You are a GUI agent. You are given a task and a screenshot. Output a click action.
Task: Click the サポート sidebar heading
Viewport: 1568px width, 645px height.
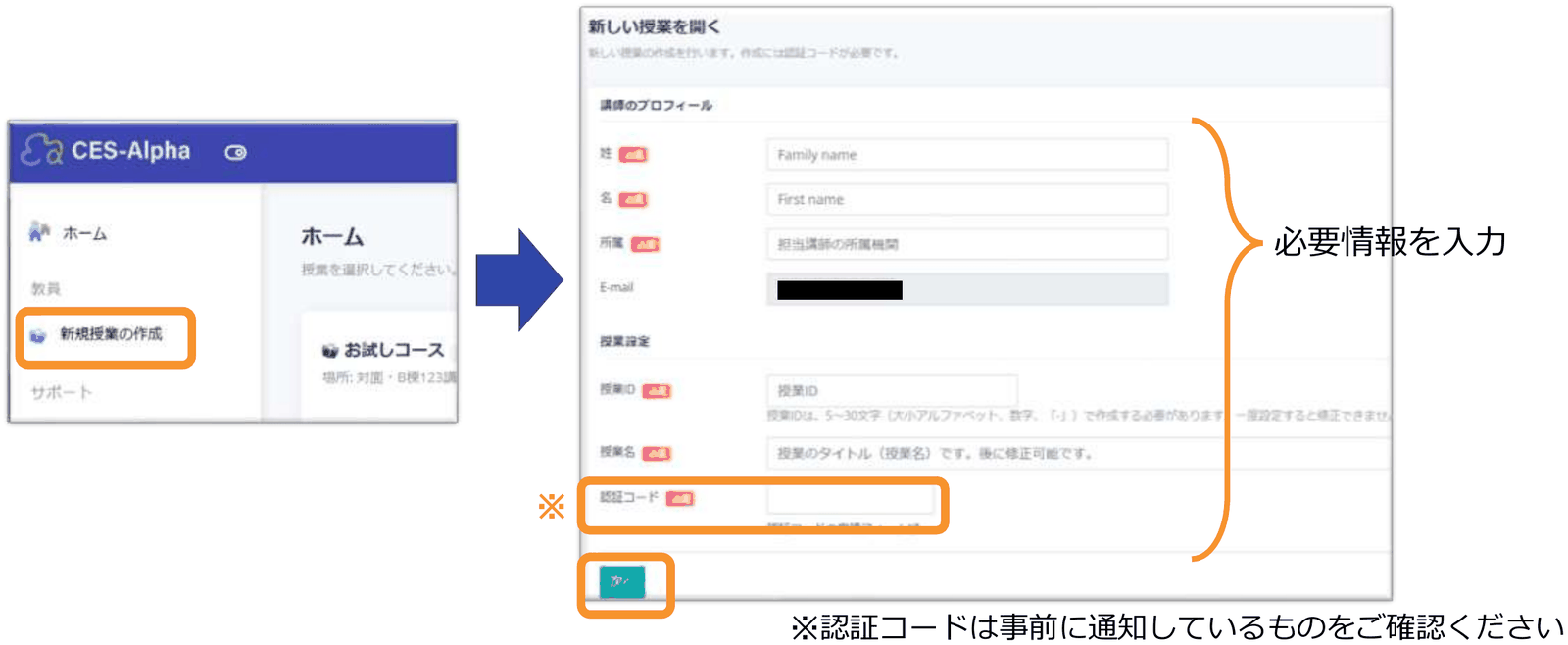61,393
